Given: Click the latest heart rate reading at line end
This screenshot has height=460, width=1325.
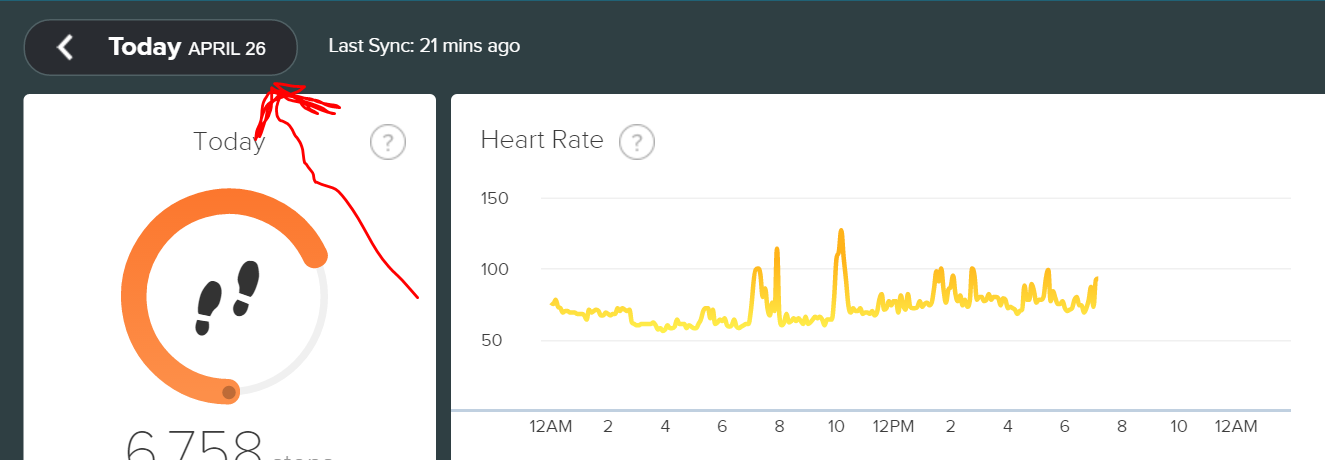Looking at the screenshot, I should tap(1096, 279).
